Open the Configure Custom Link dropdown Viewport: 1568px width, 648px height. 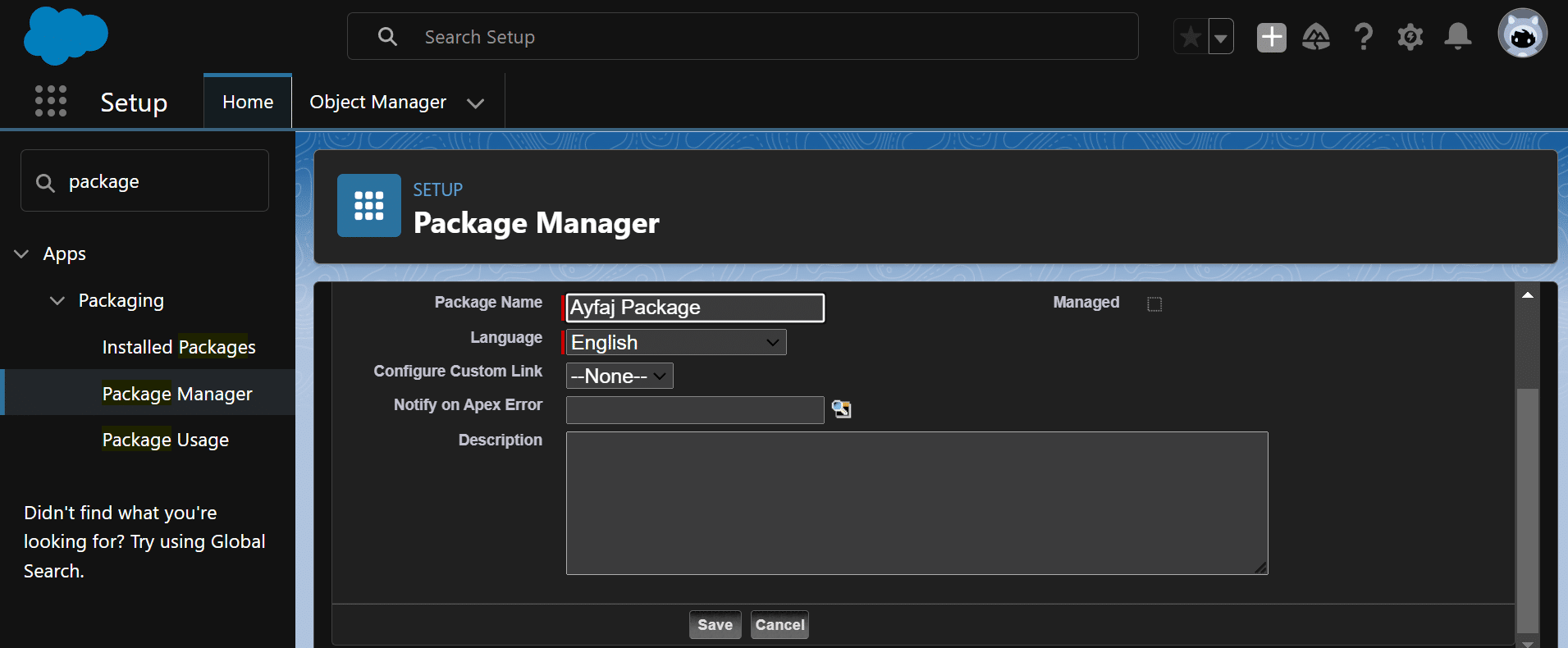coord(619,376)
